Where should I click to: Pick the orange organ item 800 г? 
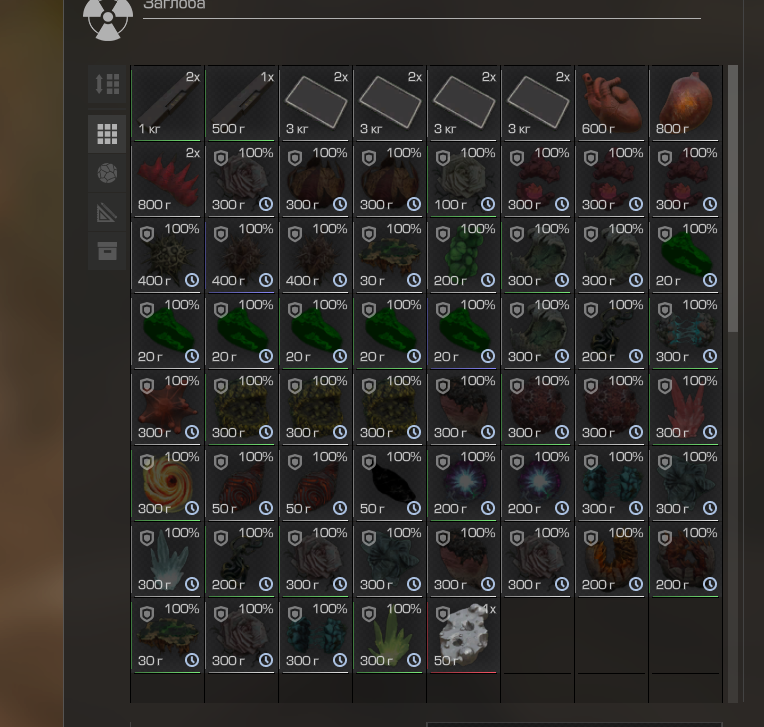coord(685,103)
